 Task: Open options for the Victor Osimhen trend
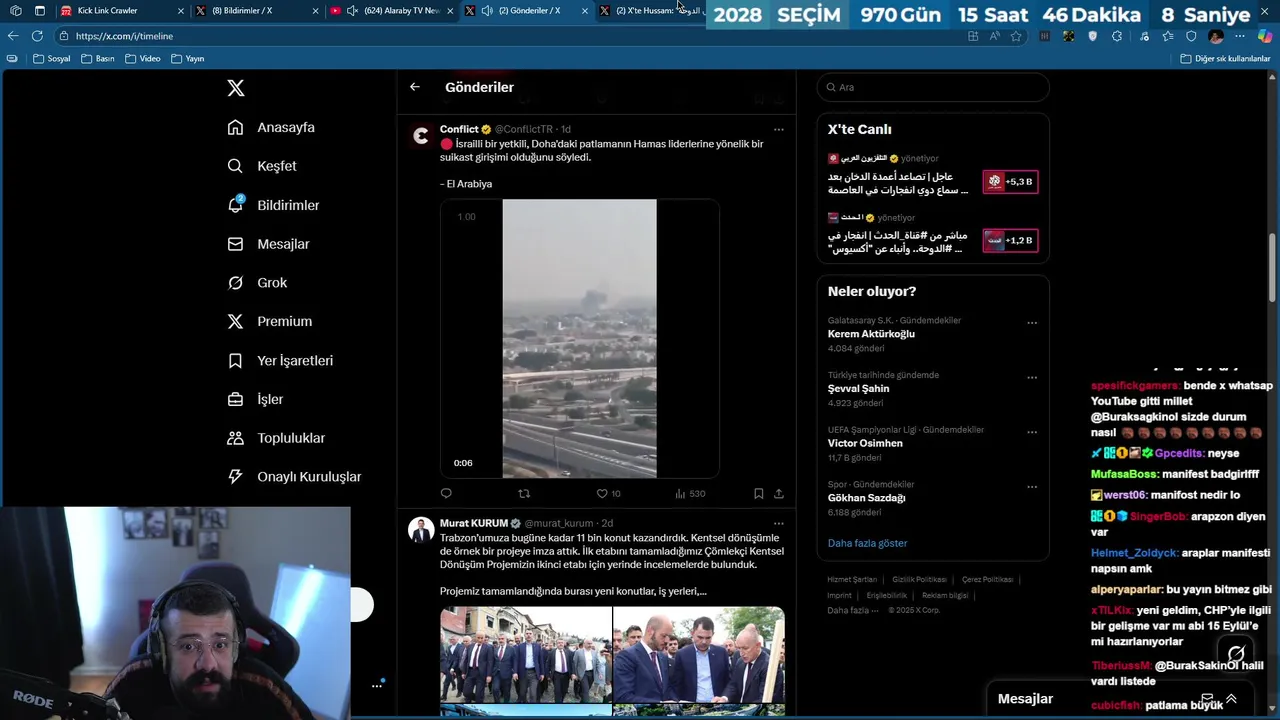tap(1032, 432)
